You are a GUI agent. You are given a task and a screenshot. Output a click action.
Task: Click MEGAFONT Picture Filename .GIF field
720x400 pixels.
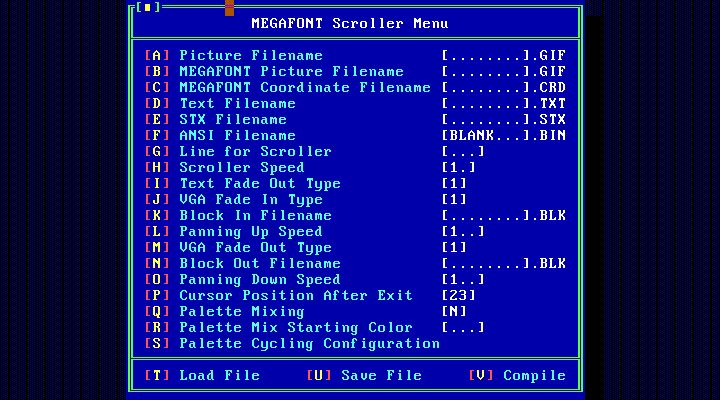point(504,72)
